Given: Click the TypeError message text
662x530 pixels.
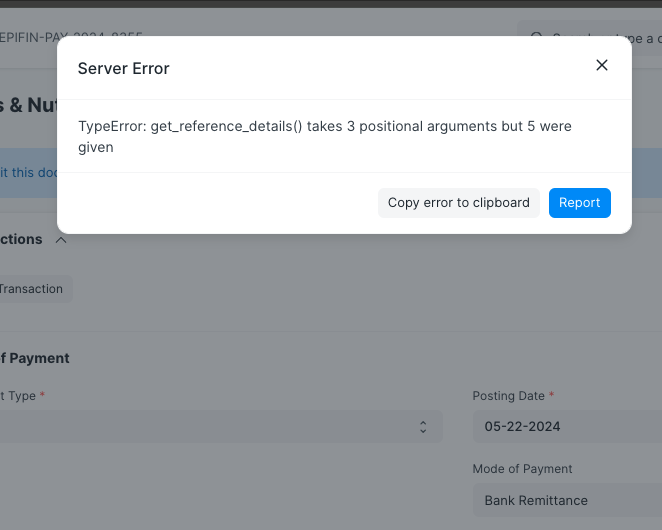Looking at the screenshot, I should click(325, 136).
